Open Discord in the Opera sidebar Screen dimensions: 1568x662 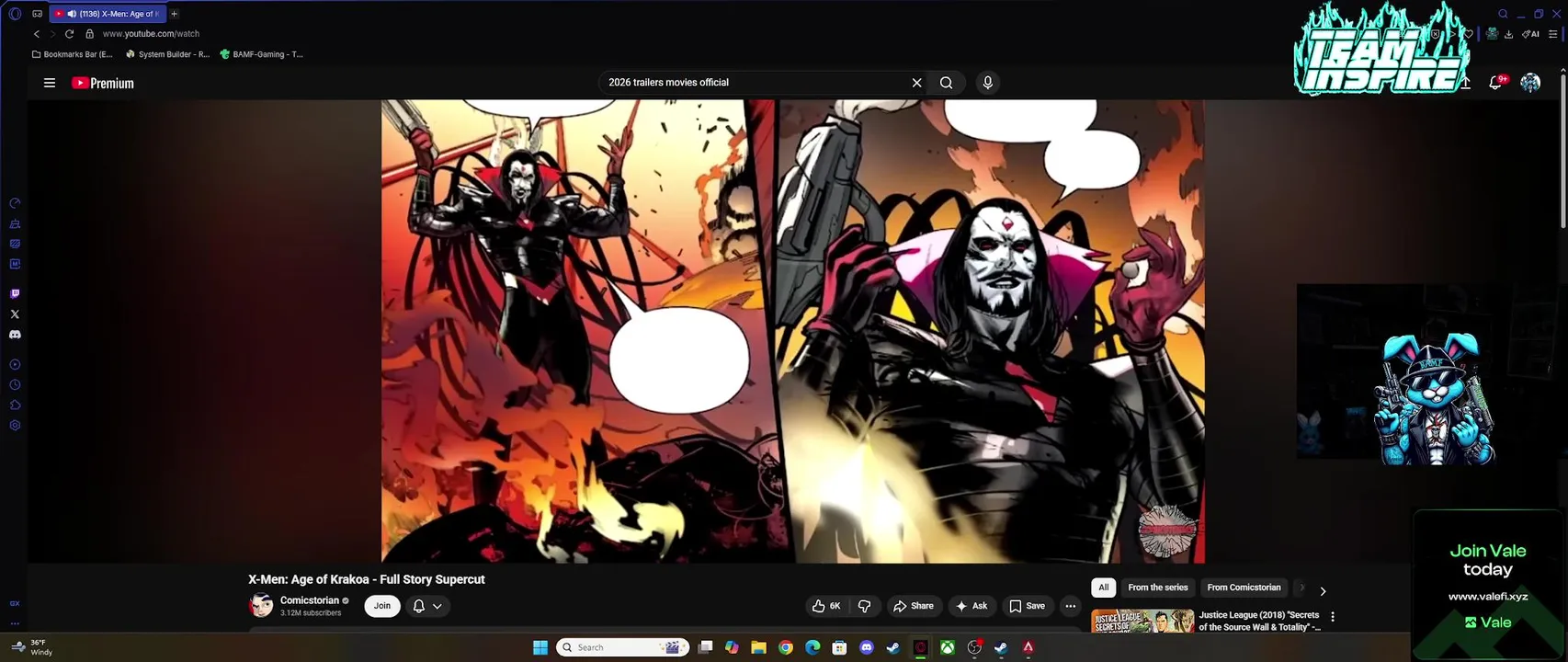point(15,335)
